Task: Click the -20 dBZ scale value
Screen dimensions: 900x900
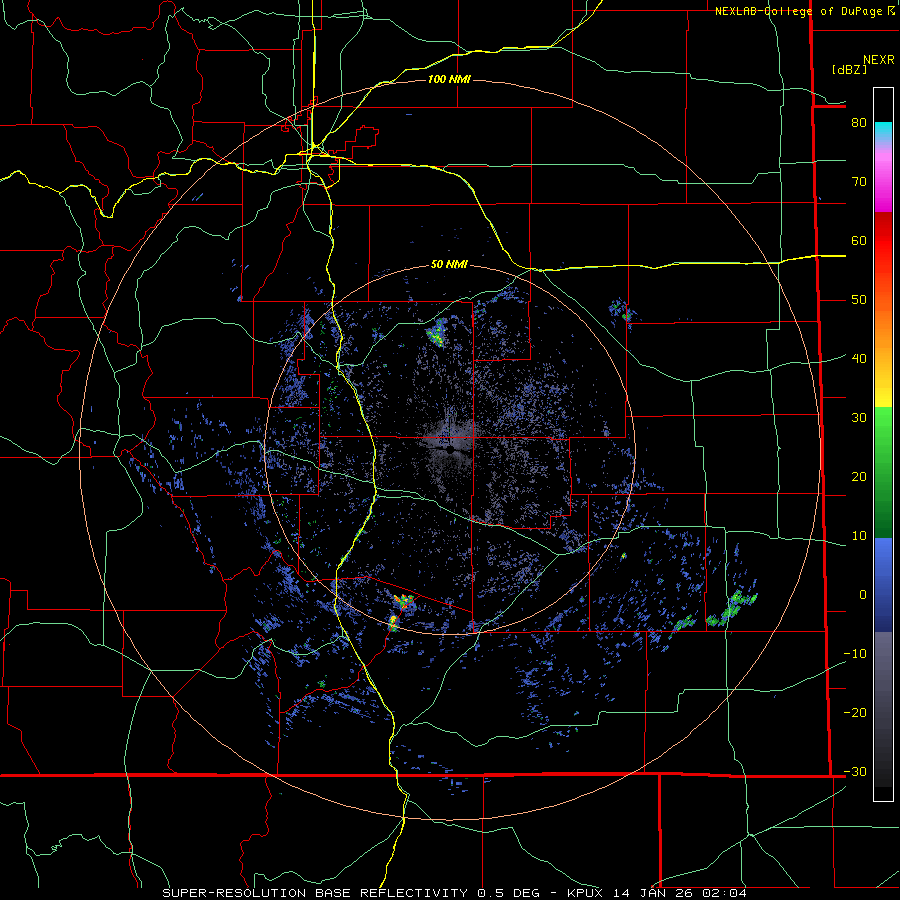Action: 855,712
